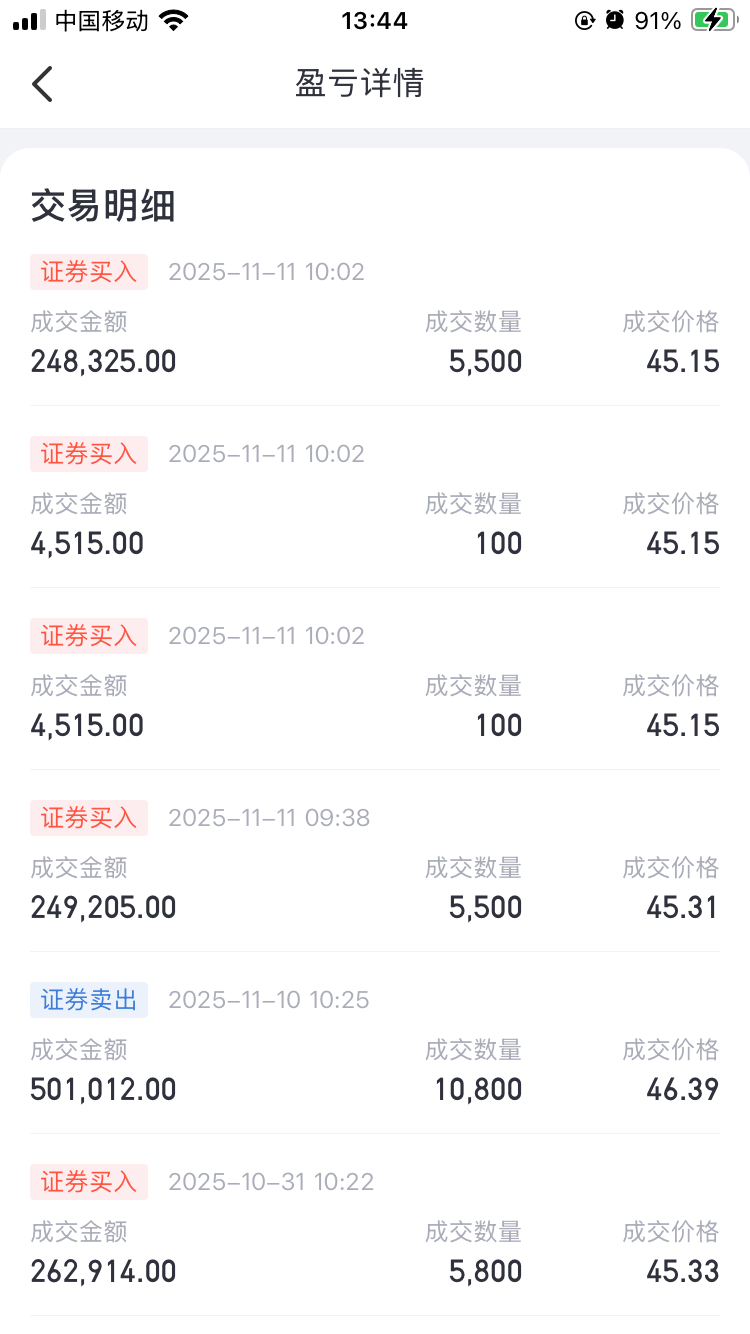Select the 249,205.00 transaction amount
Screen dimensions: 750x1334
click(103, 907)
